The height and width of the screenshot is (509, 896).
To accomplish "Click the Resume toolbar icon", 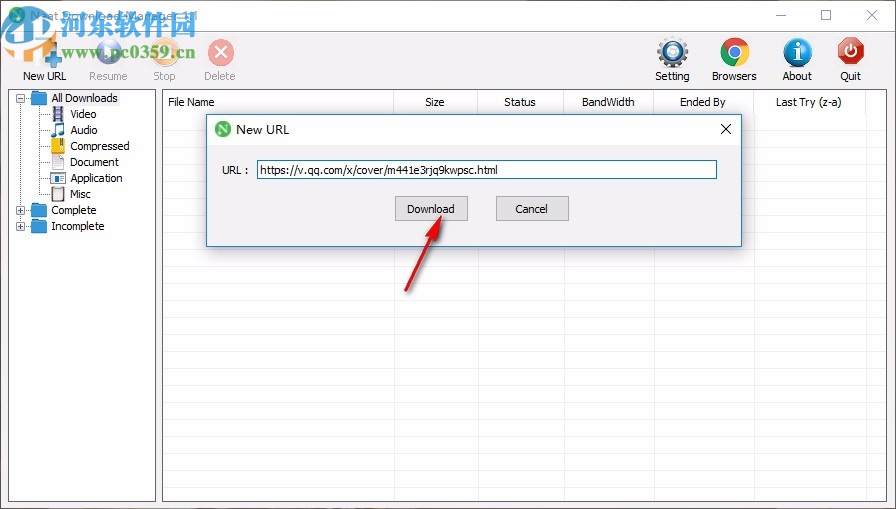I will [x=108, y=53].
